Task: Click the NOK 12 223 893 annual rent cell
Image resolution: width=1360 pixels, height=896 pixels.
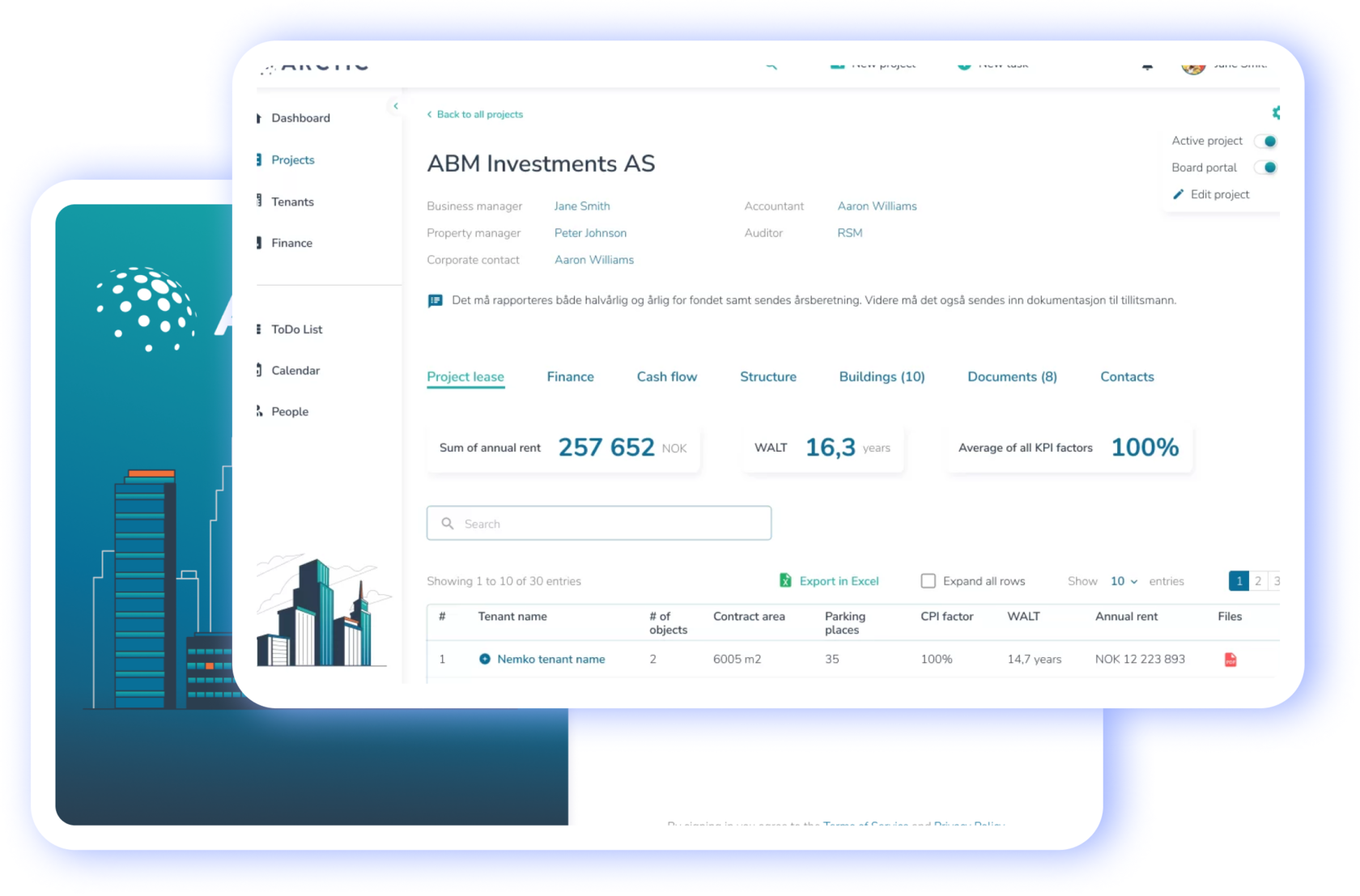Action: [1140, 660]
